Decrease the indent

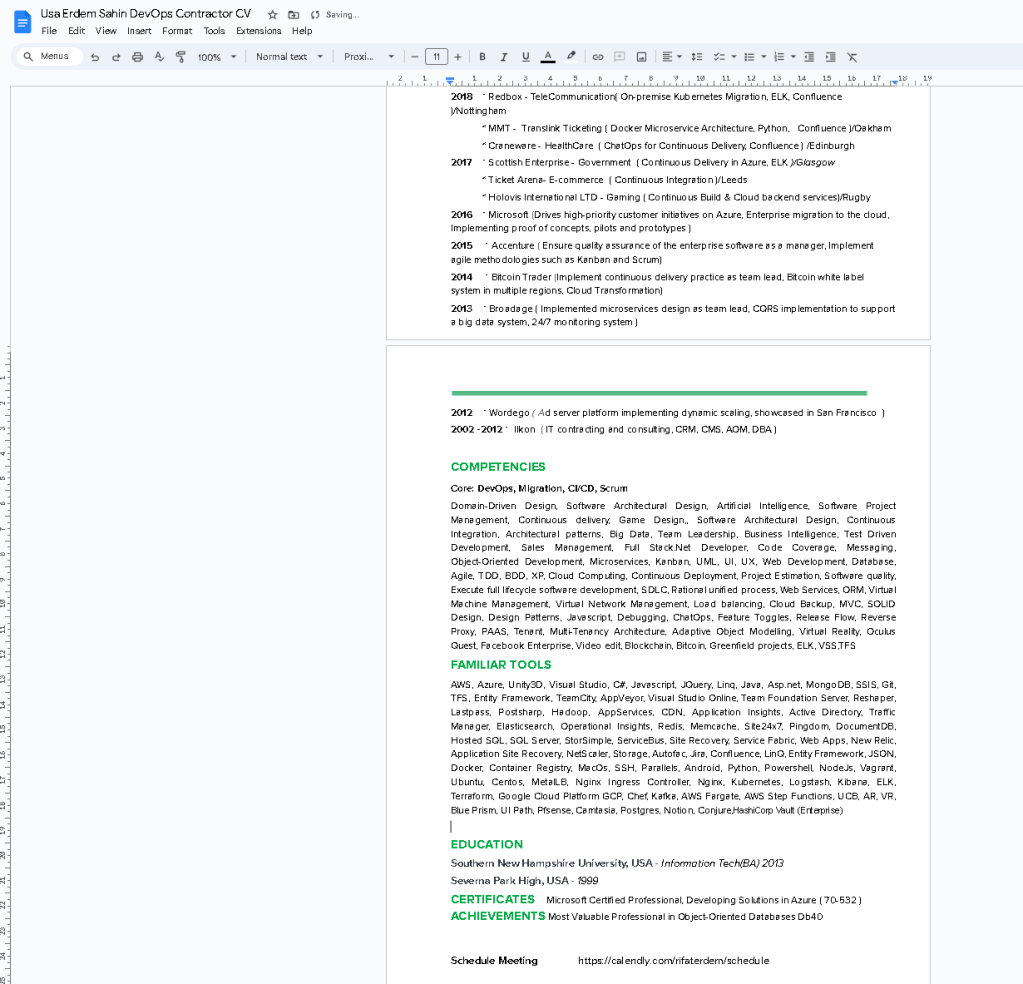tap(809, 57)
